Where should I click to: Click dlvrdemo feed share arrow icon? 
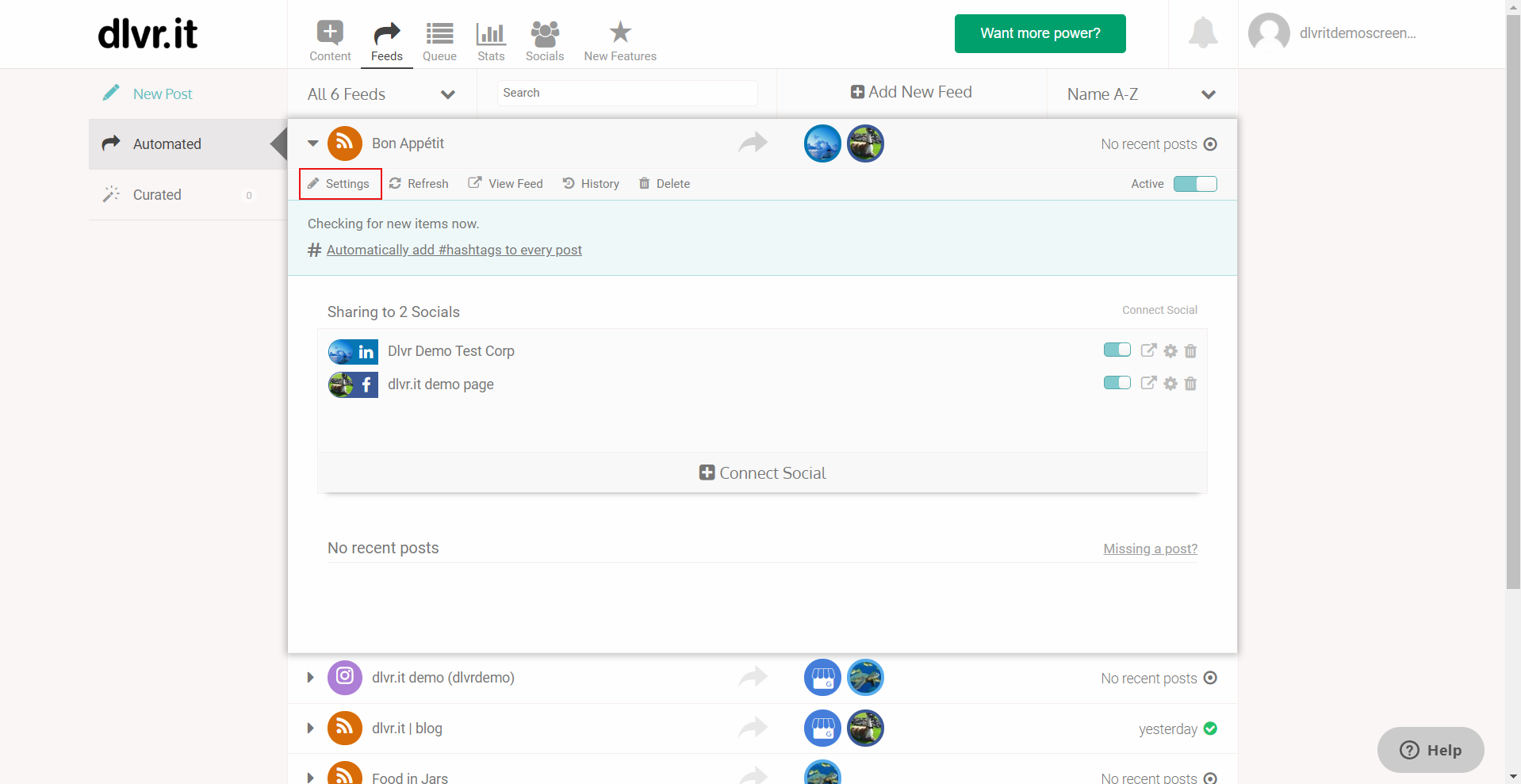click(x=753, y=676)
